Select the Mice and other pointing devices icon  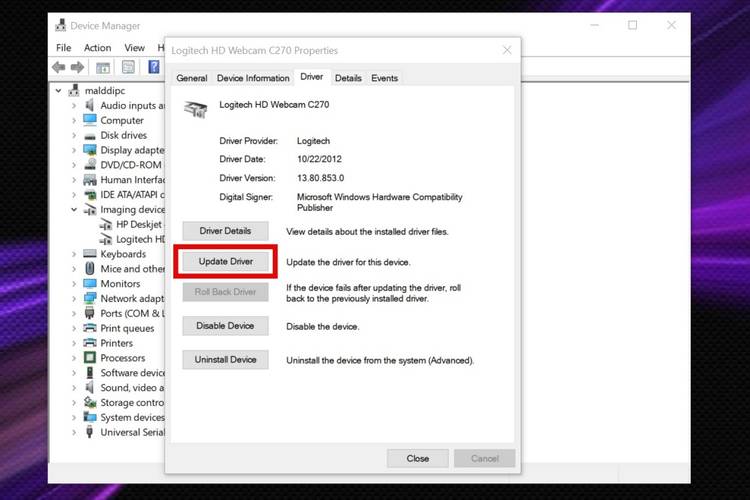click(x=90, y=268)
